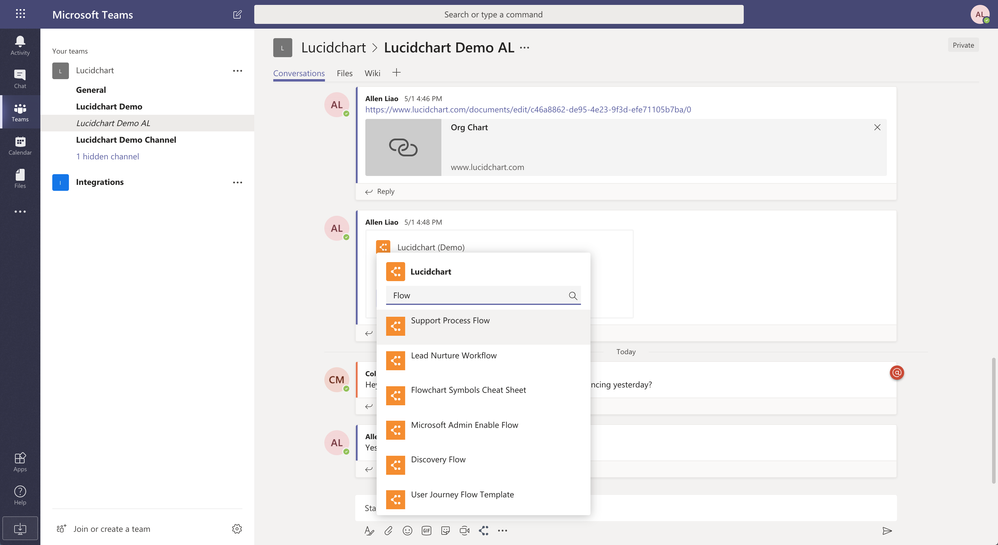Open more messaging extensions ellipsis

pos(503,530)
